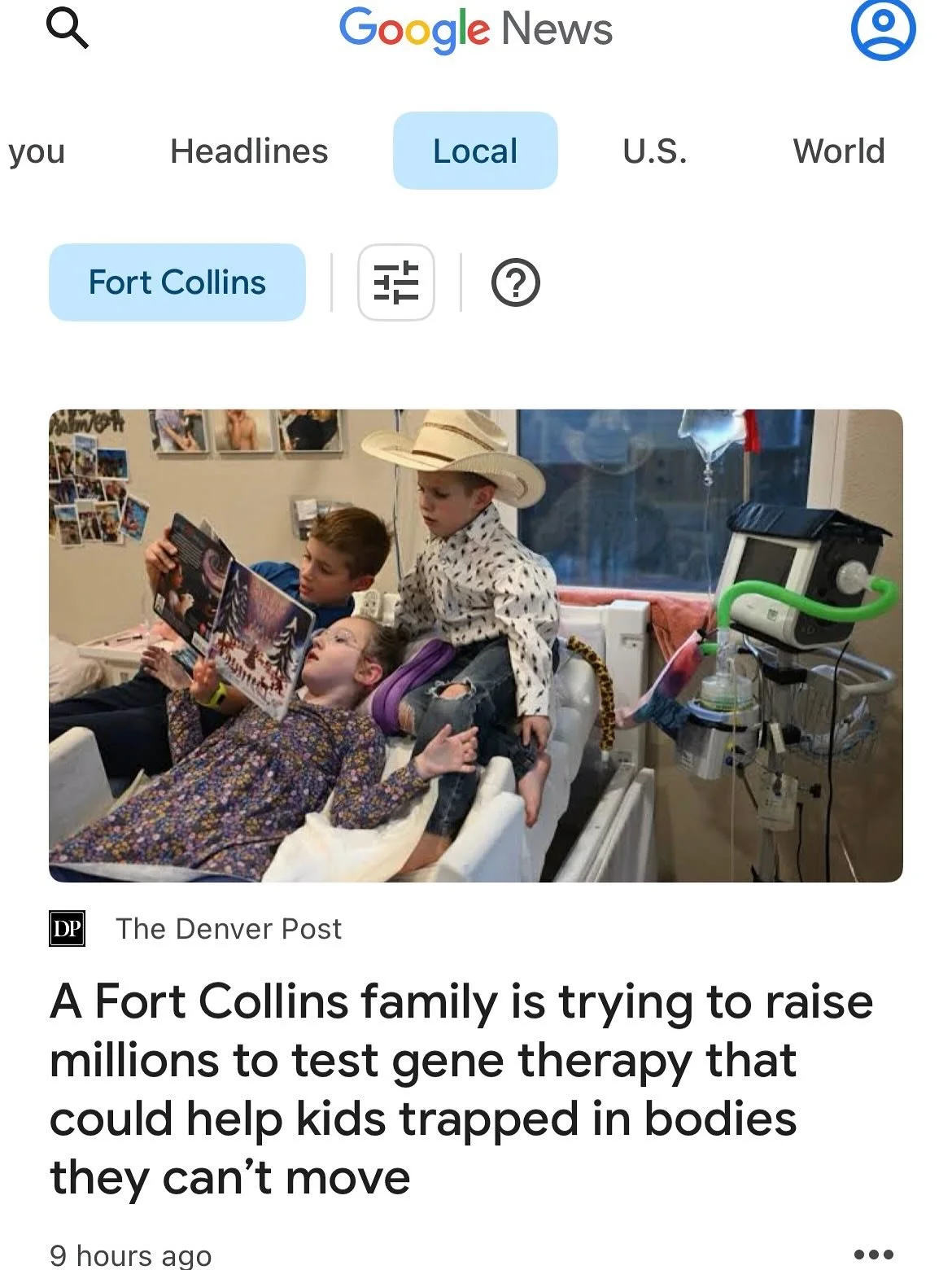
Task: Switch to the U.S. tab
Action: click(655, 151)
